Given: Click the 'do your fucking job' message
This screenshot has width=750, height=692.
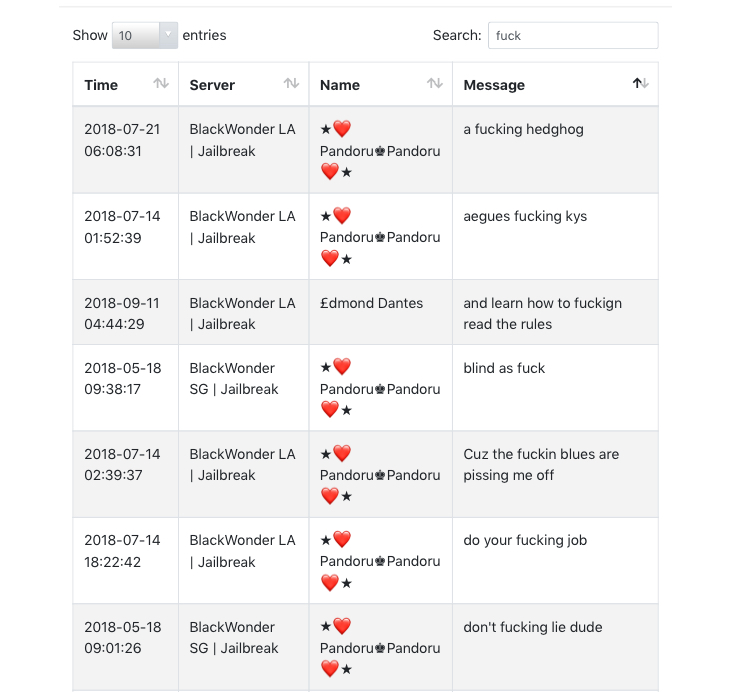Looking at the screenshot, I should tap(525, 540).
